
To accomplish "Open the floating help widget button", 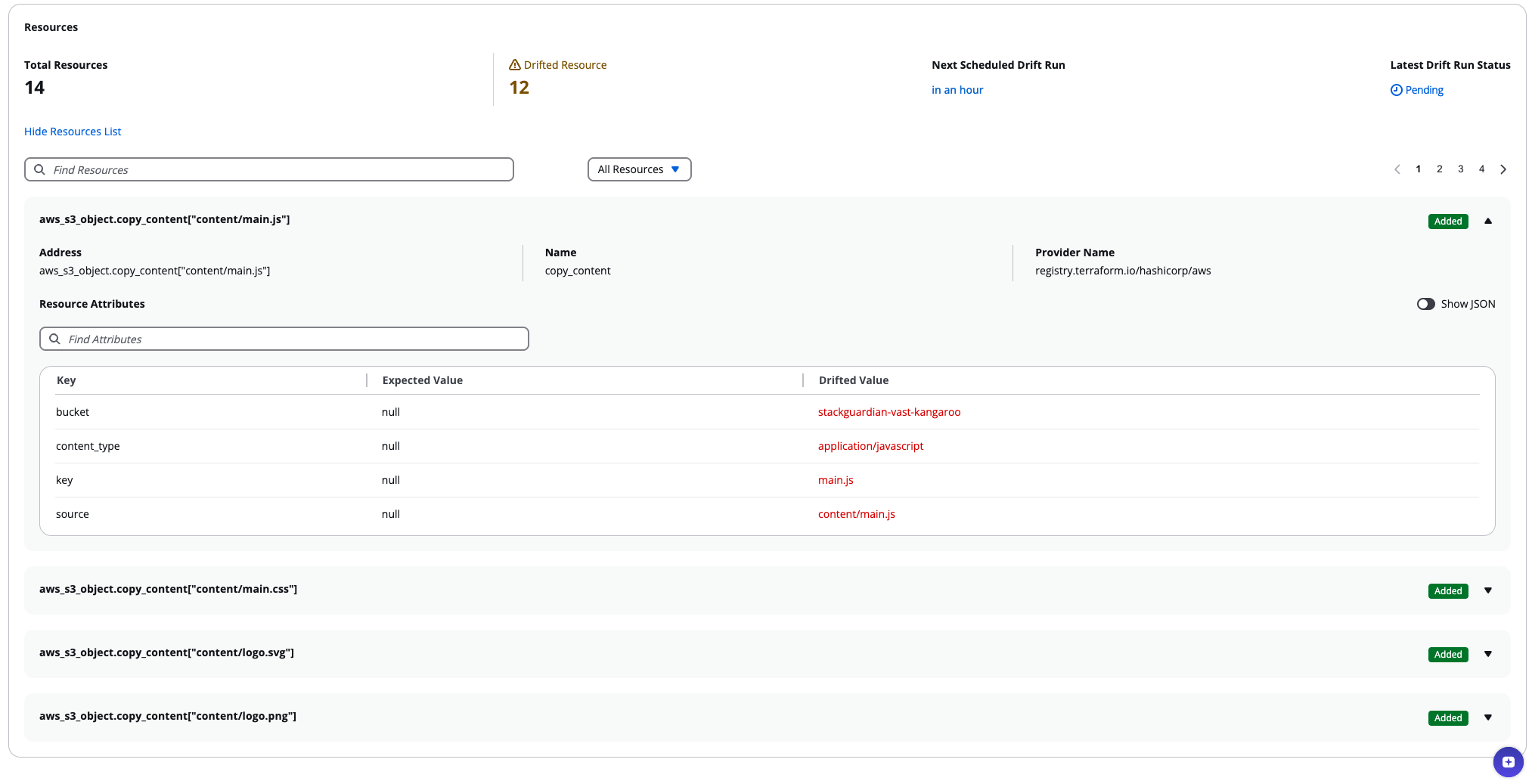I will 1508,761.
